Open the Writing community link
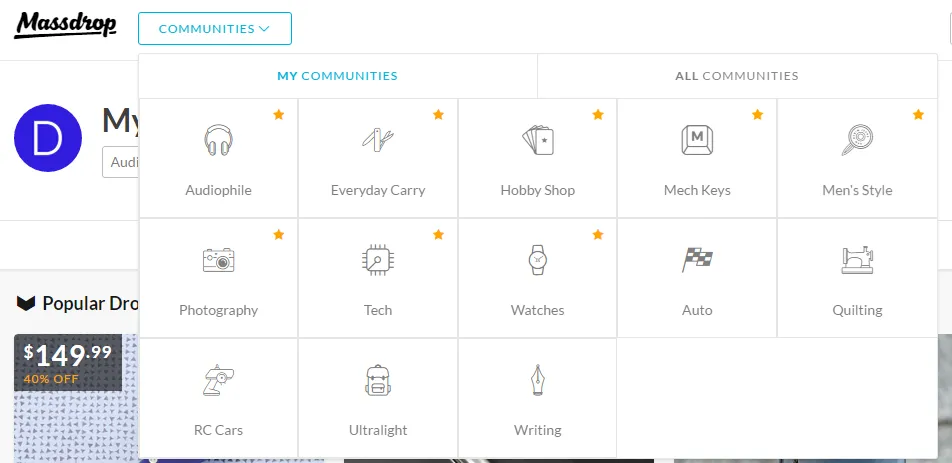952x463 pixels. click(537, 430)
